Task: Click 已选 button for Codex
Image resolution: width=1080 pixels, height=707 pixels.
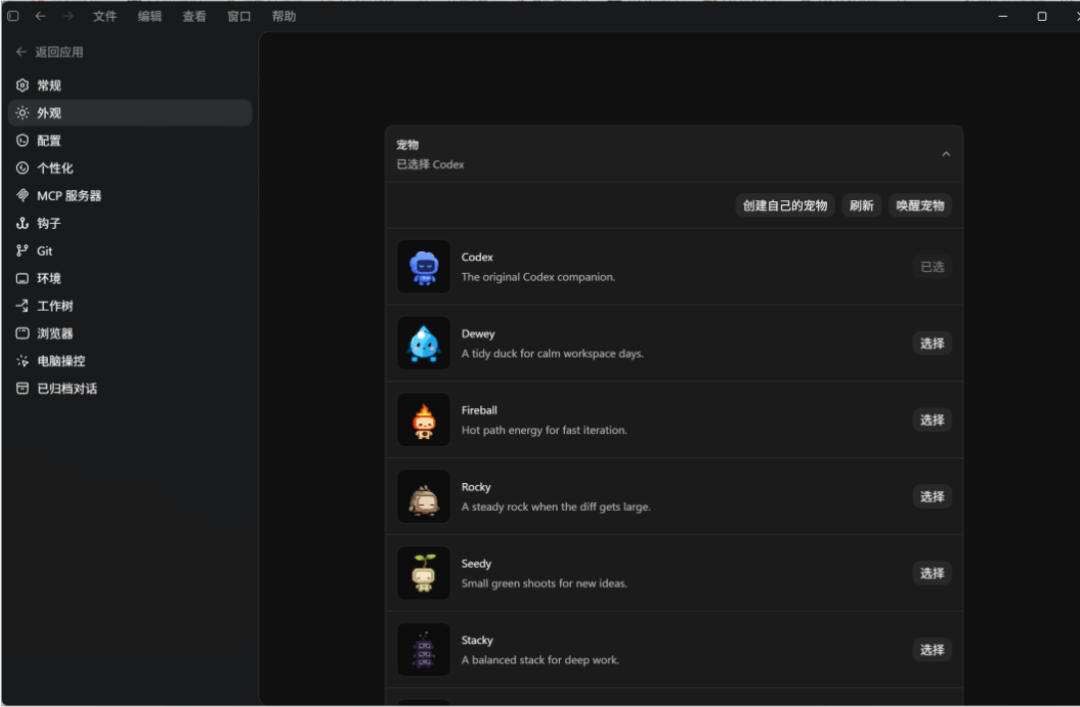Action: pyautogui.click(x=933, y=267)
